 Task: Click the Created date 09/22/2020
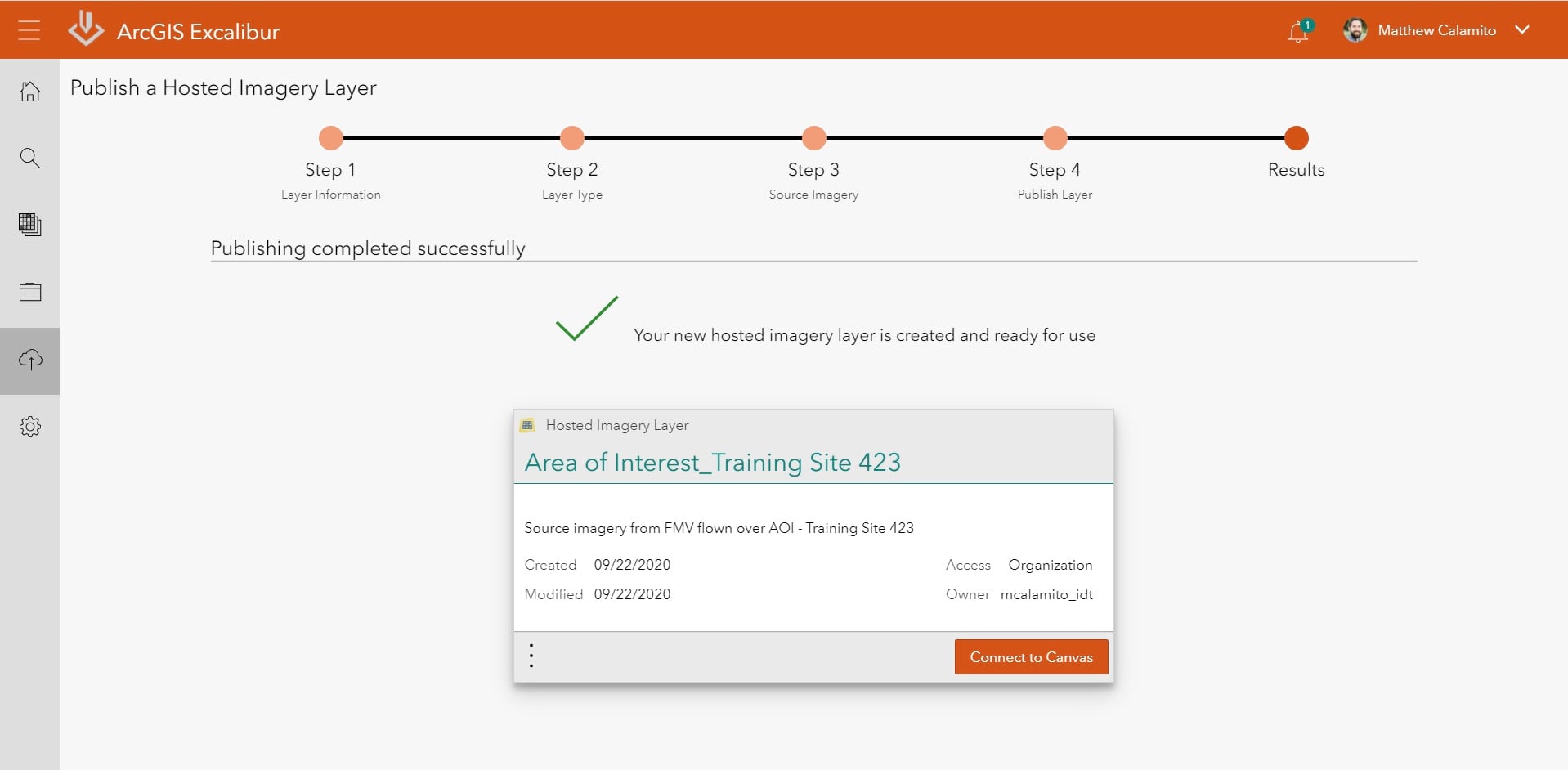pyautogui.click(x=632, y=565)
